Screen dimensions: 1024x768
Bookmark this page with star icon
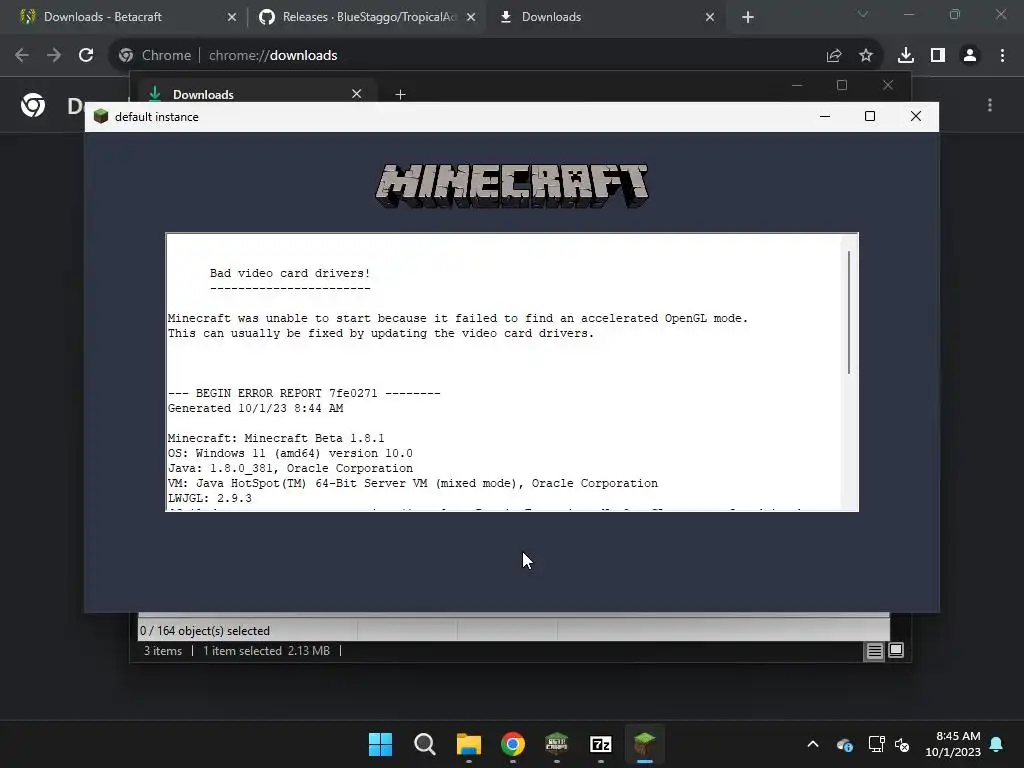[866, 56]
